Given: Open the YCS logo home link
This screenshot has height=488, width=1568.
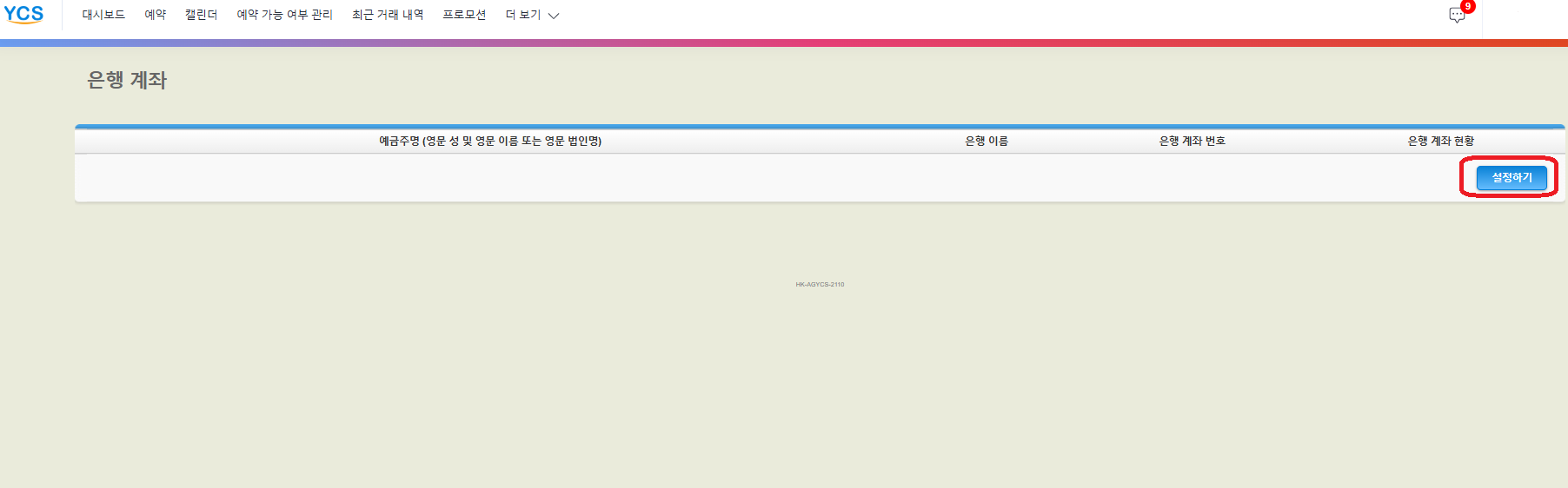Looking at the screenshot, I should [23, 14].
